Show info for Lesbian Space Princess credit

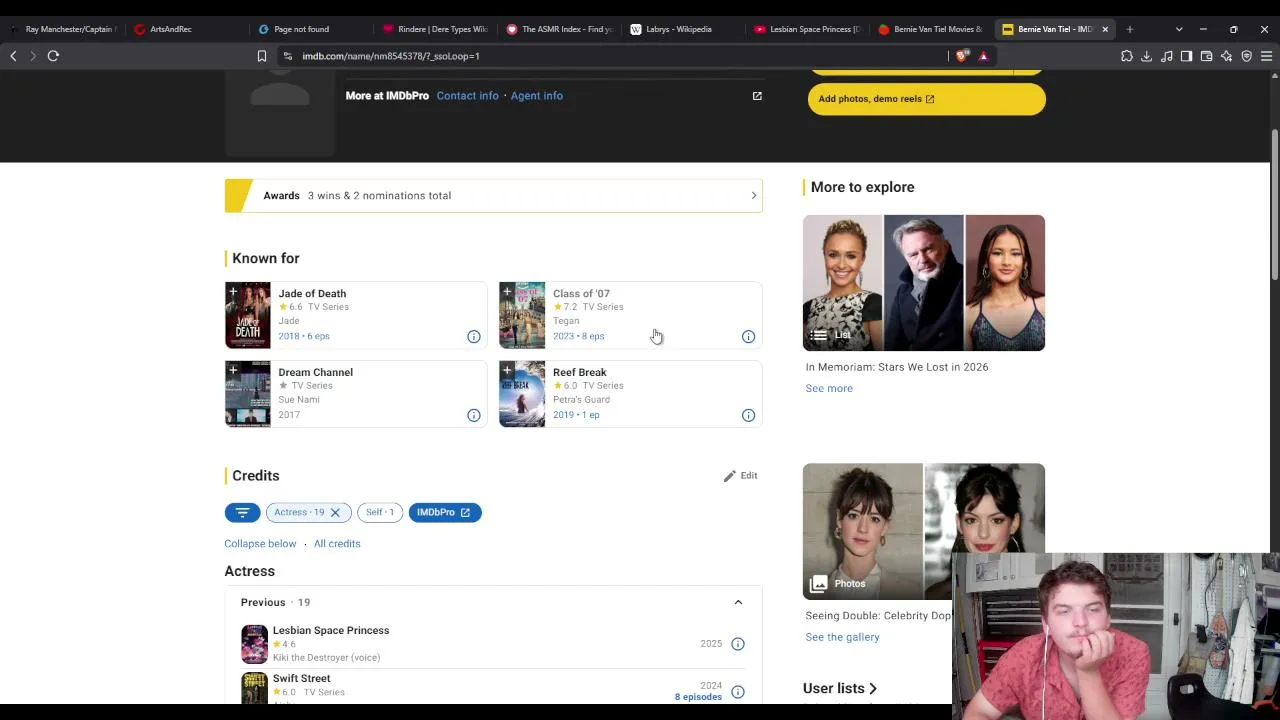(x=738, y=644)
